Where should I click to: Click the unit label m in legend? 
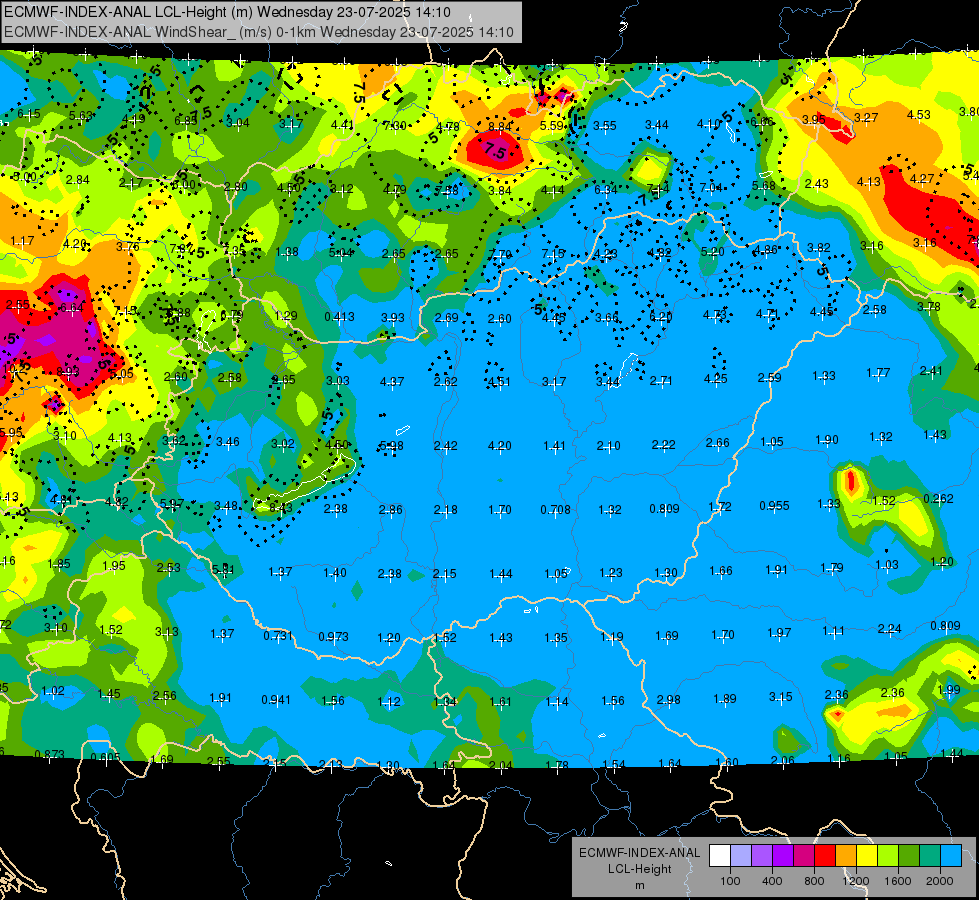639,886
